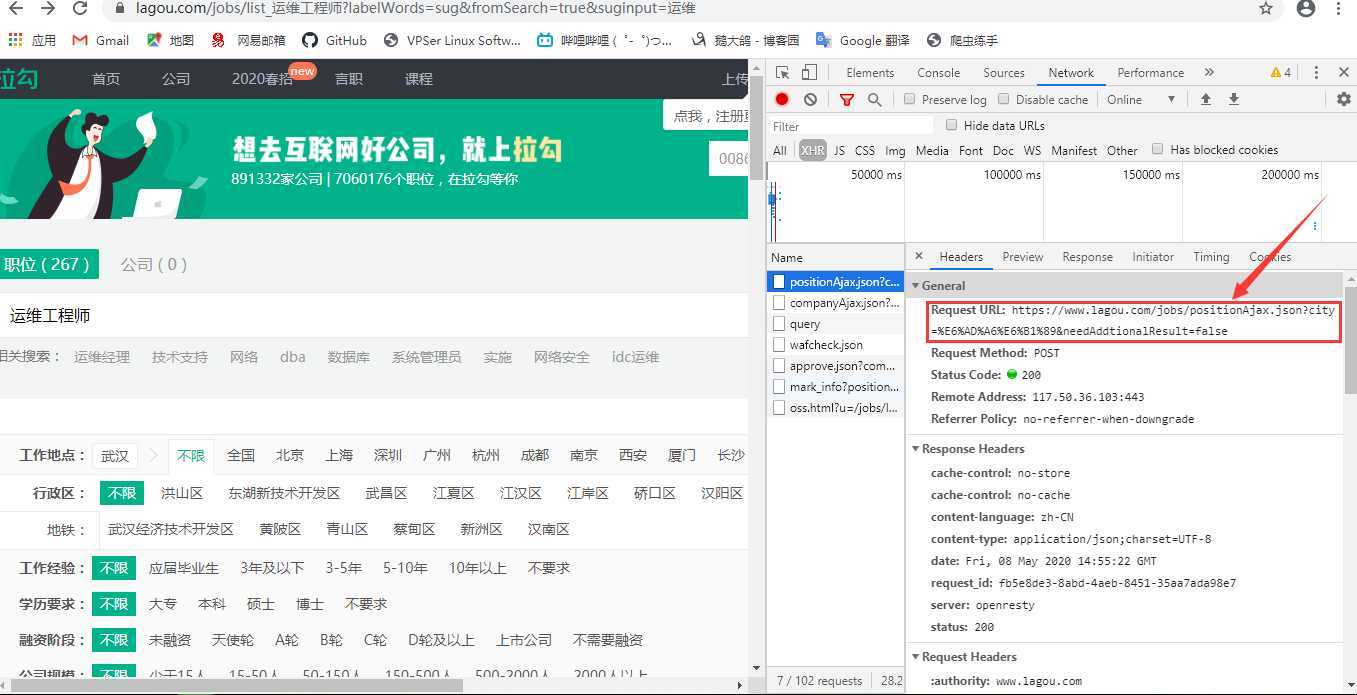Check Hide data URLs

[x=952, y=125]
